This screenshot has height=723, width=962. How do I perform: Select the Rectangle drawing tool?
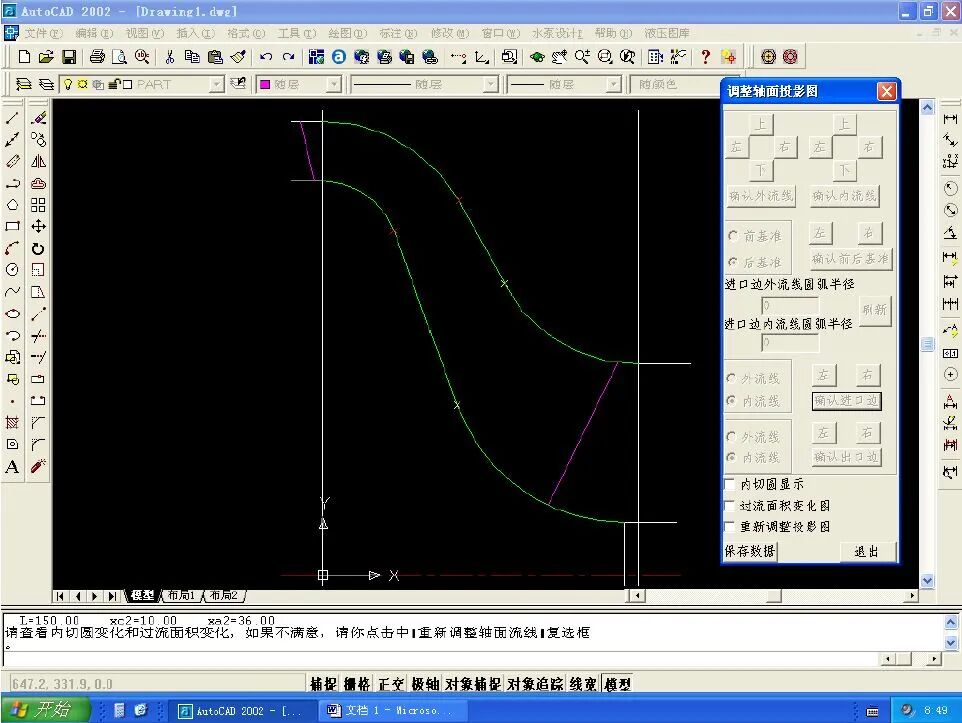coord(12,226)
